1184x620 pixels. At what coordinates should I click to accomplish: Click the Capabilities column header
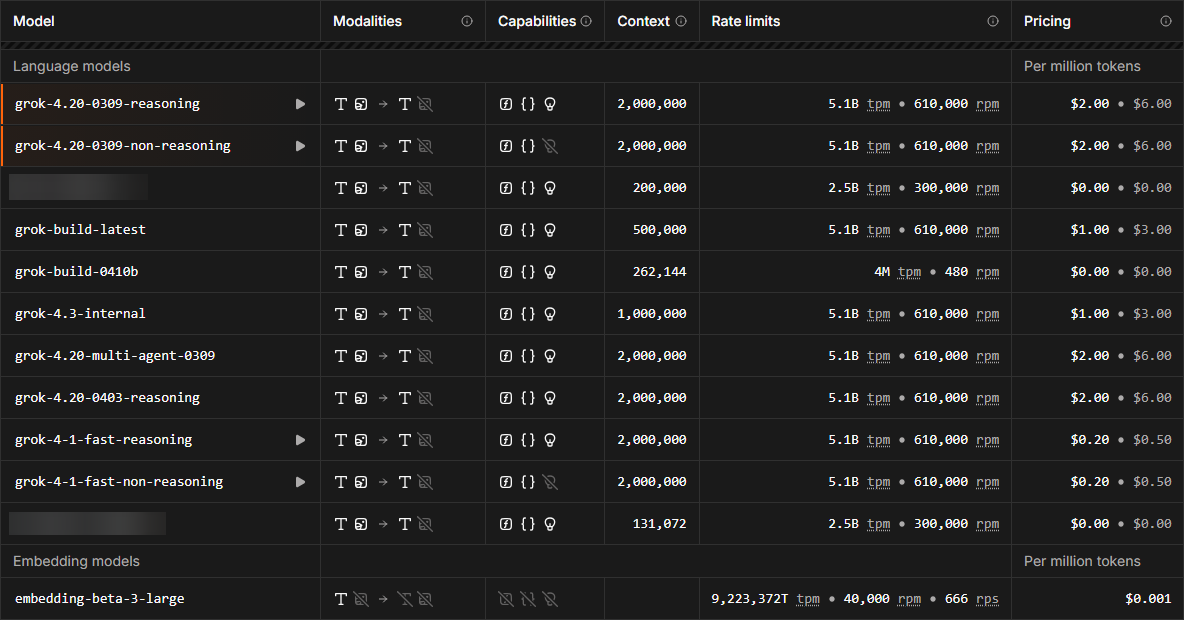[537, 21]
